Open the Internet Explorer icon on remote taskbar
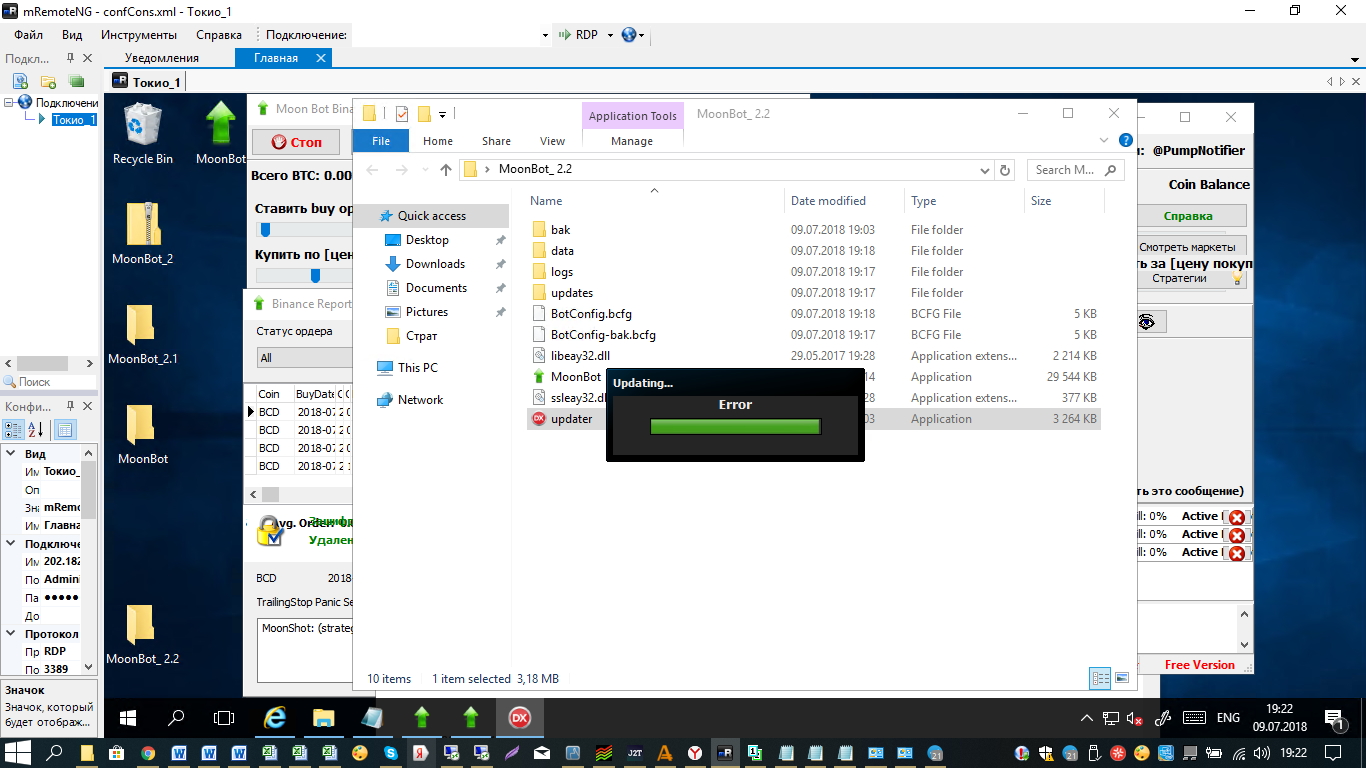 tap(274, 718)
